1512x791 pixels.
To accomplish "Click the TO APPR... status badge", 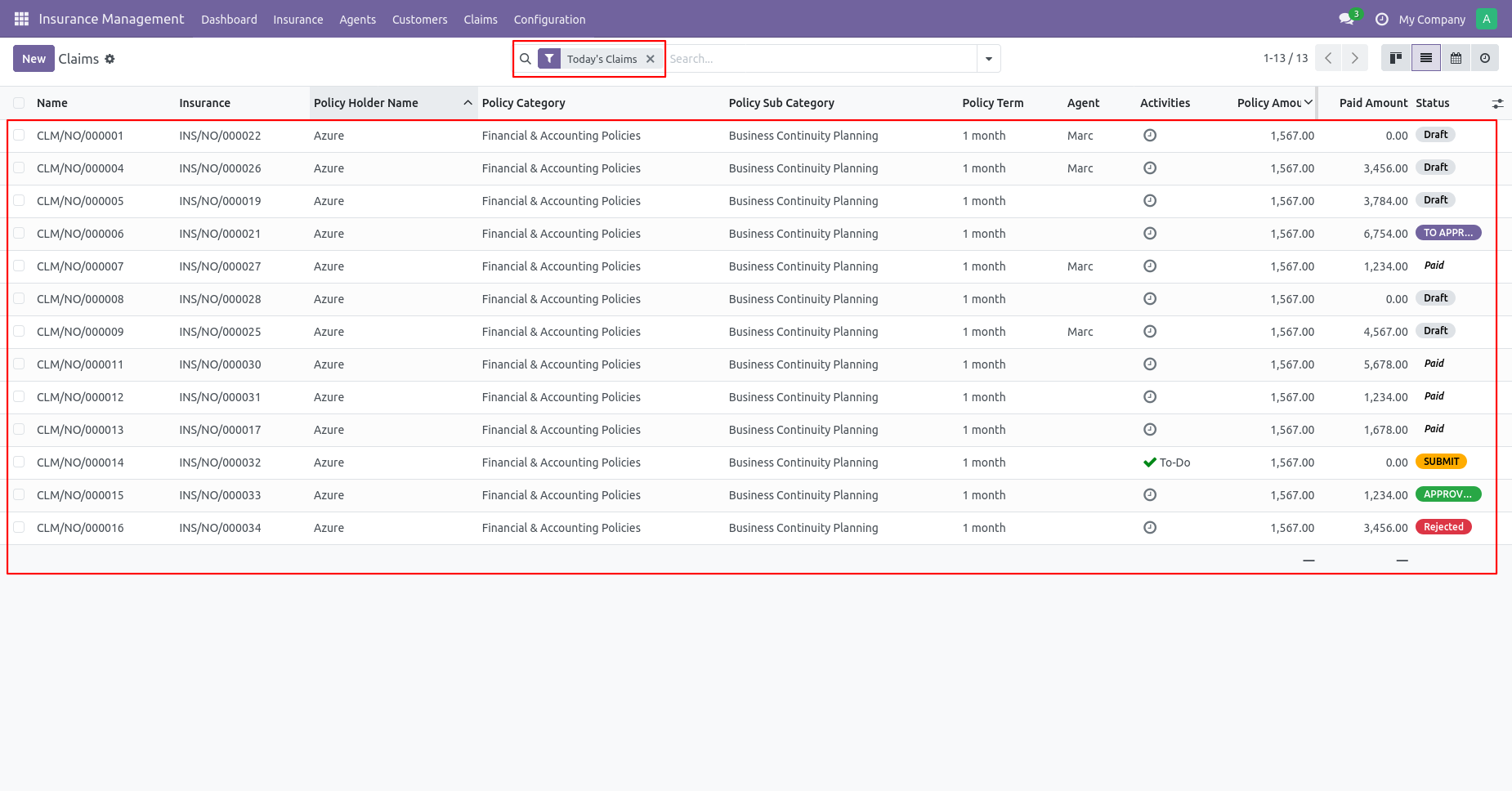I will point(1448,233).
